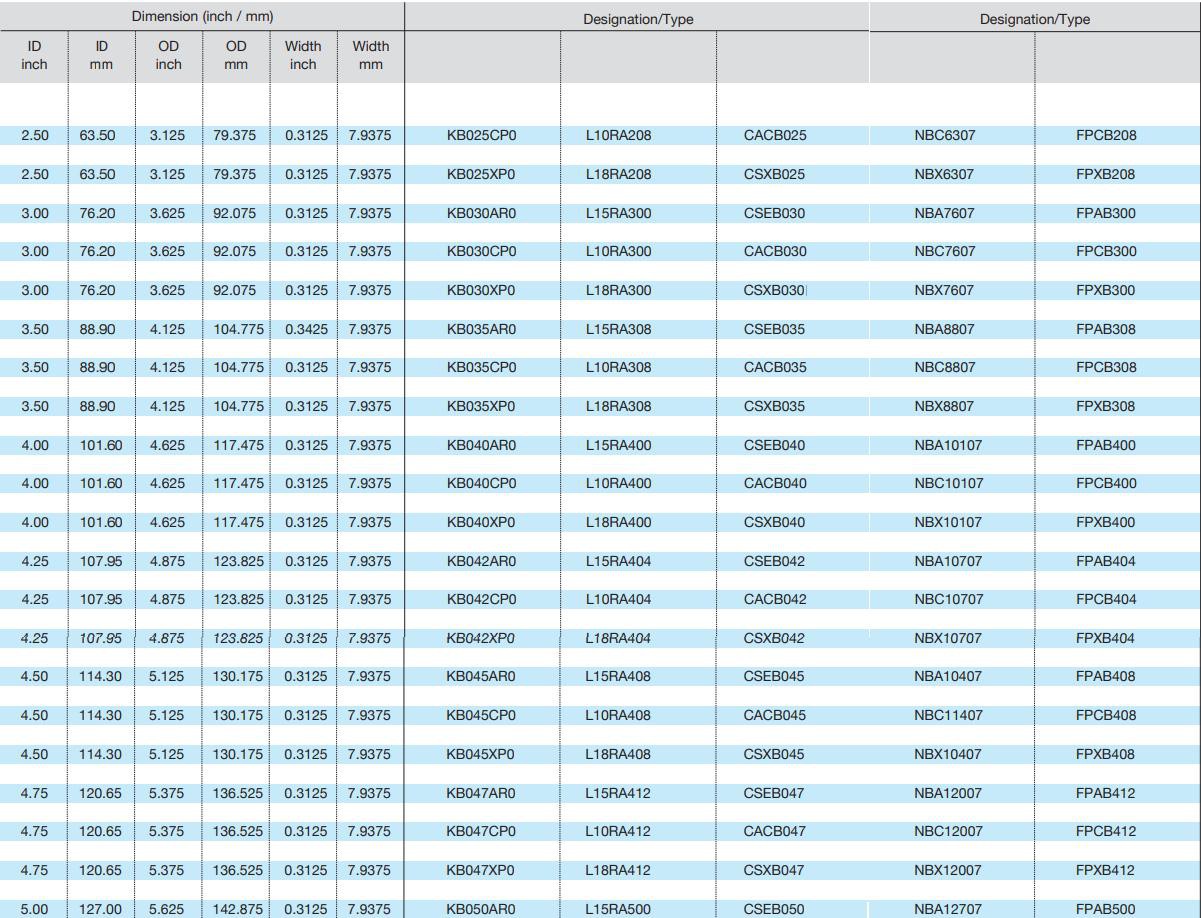Click the "Dimension (inch / mm)" header
Screen dimensions: 1201x918
pyautogui.click(x=202, y=17)
